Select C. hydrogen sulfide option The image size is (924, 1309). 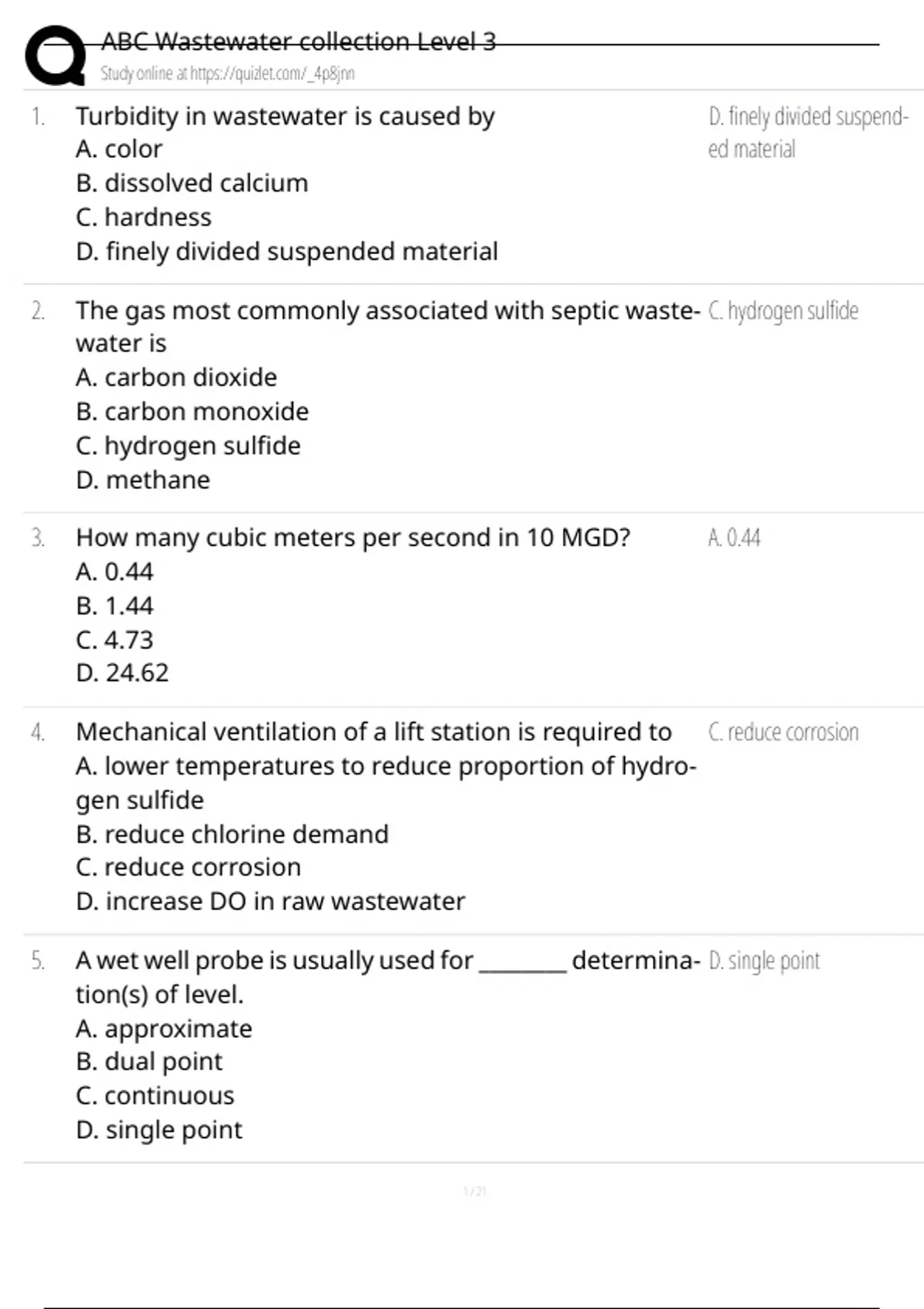click(188, 446)
